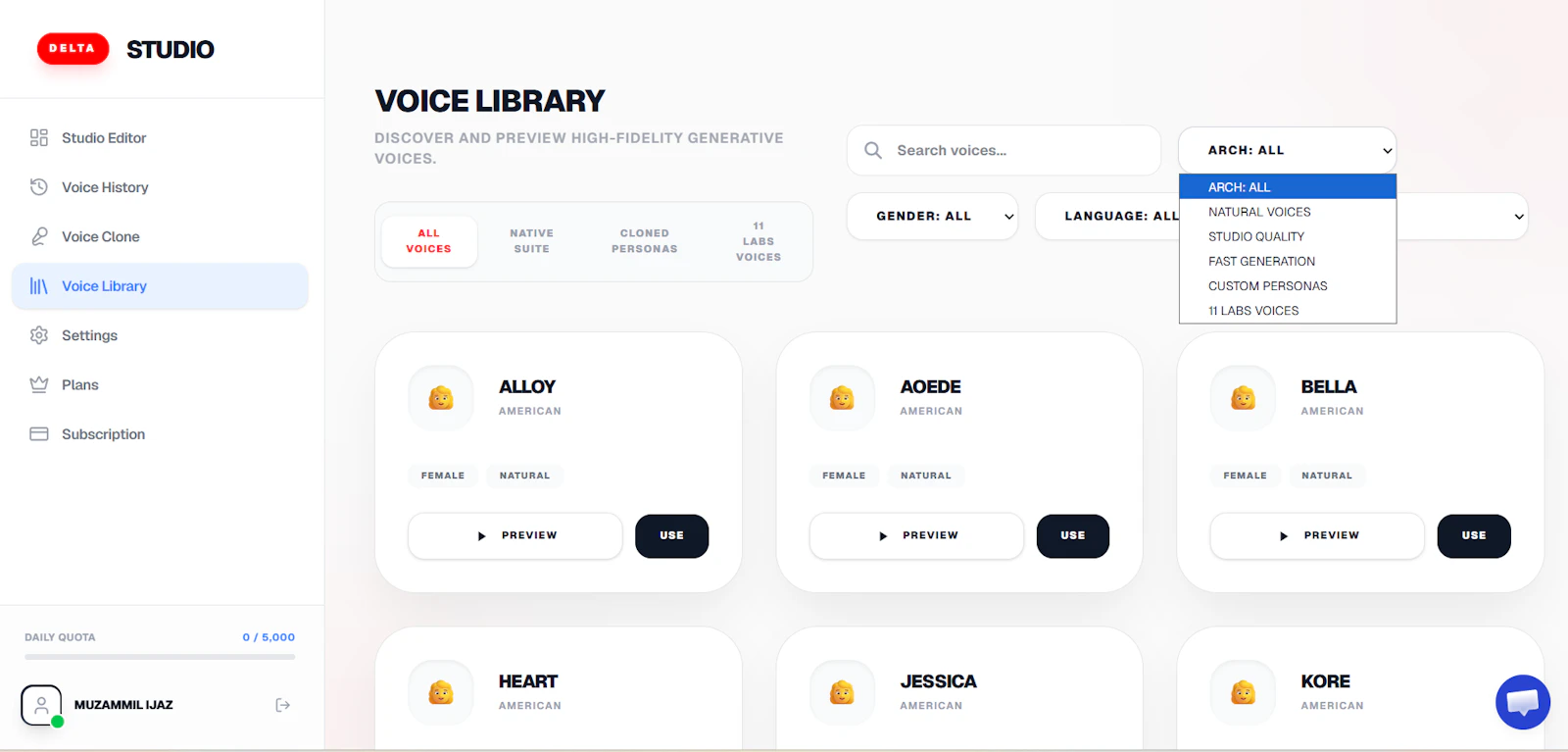Viewport: 1568px width, 752px height.
Task: Click the JESSICA voice name
Action: pos(939,681)
